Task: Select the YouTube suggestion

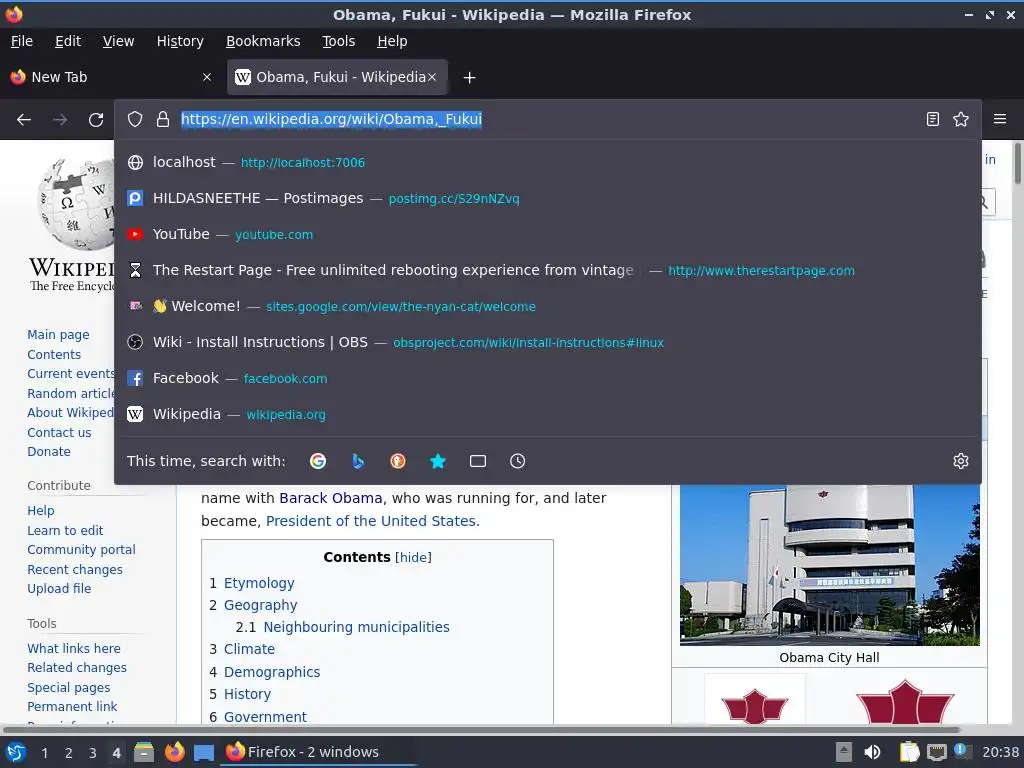Action: click(548, 234)
